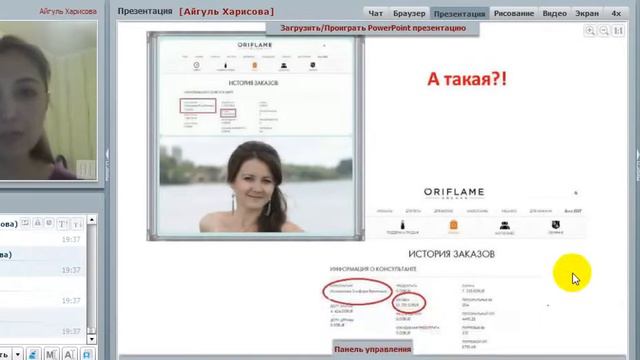Open the Видео tab

coord(554,13)
